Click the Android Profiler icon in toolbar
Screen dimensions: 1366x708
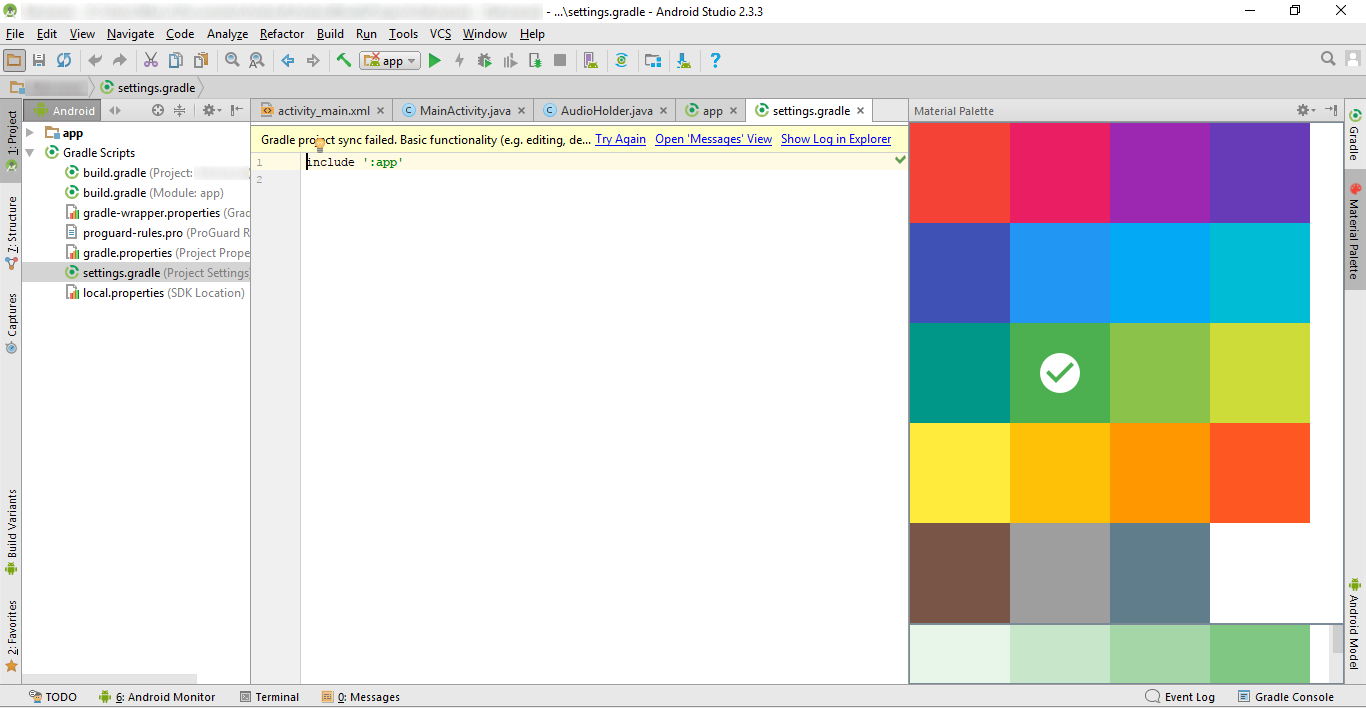pos(510,60)
